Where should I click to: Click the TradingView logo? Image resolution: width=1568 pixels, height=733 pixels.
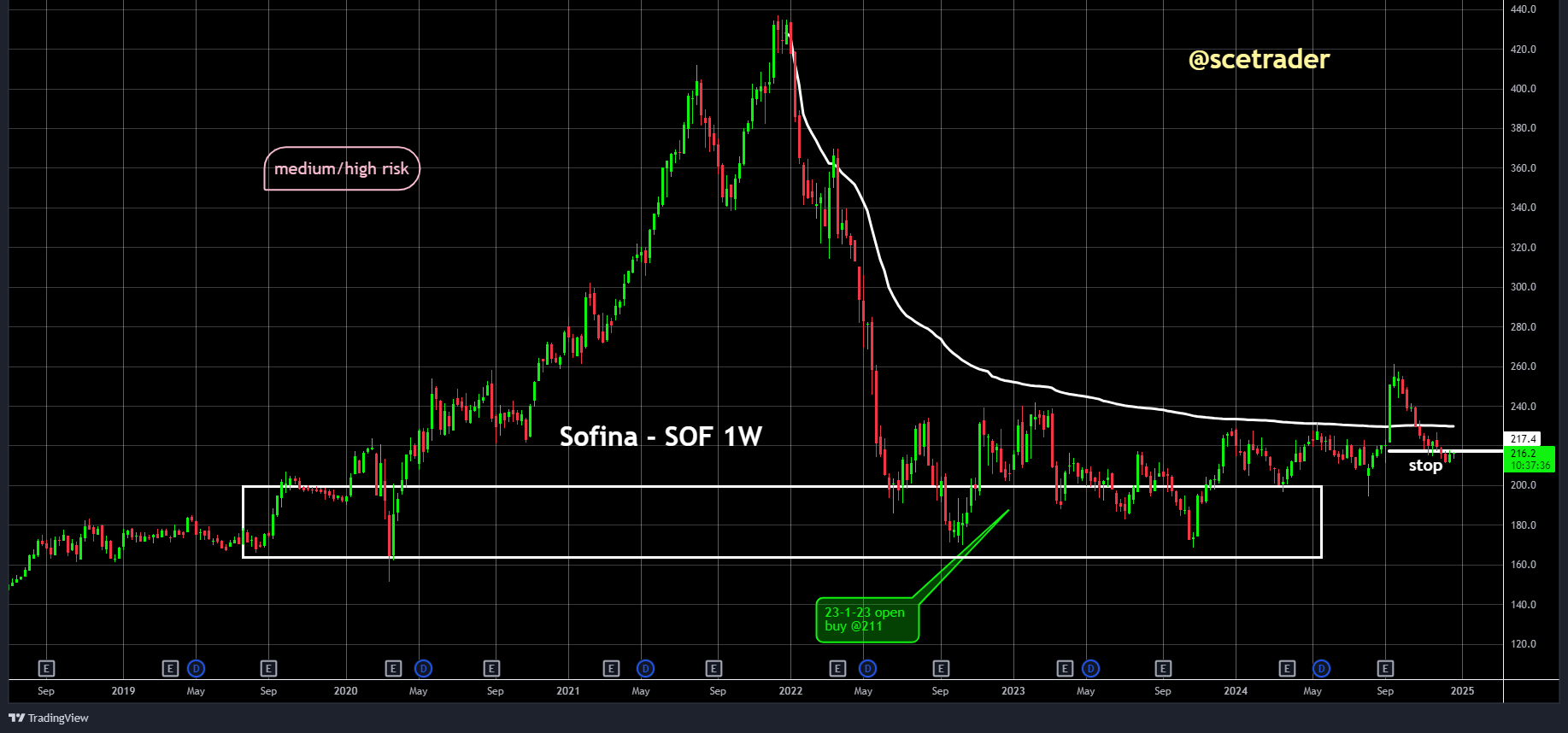coord(49,718)
